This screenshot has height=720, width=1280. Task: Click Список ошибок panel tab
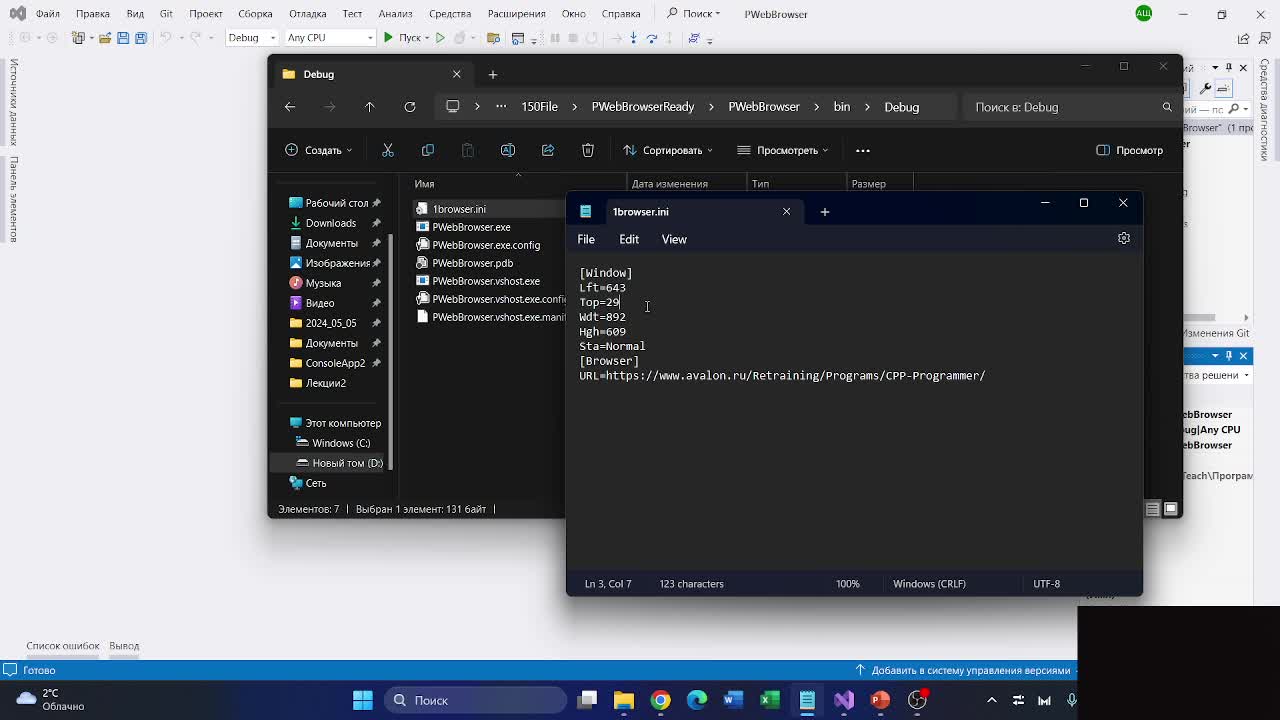[x=63, y=646]
